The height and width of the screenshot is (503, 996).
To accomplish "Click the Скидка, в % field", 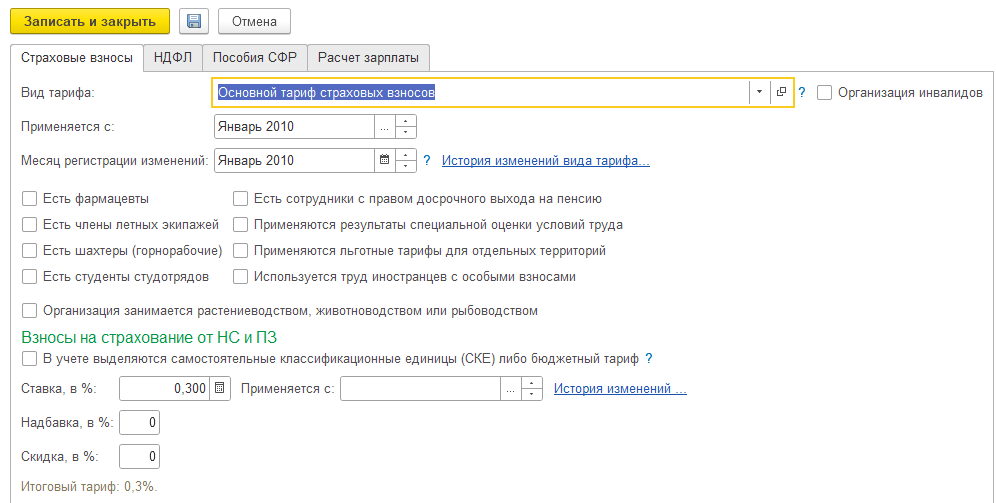I will click(x=139, y=456).
